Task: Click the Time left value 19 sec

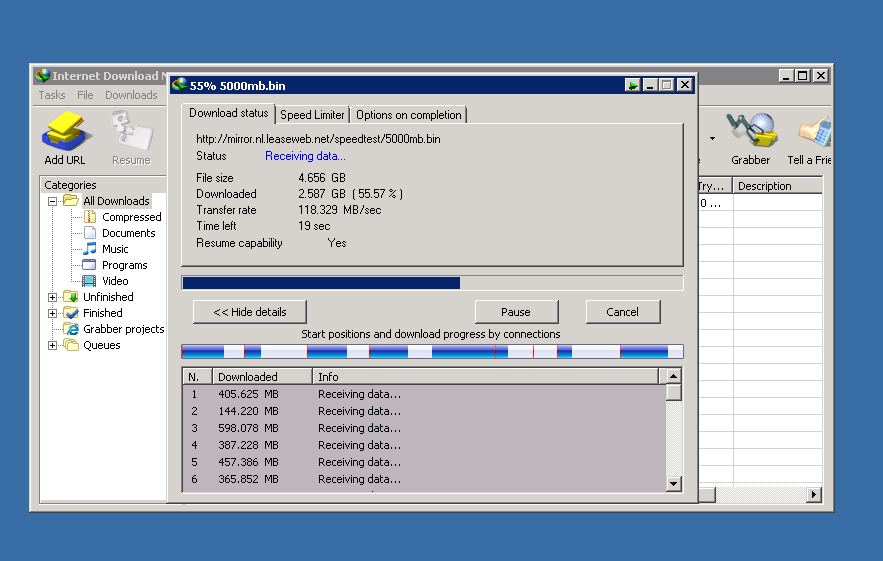Action: [x=314, y=226]
